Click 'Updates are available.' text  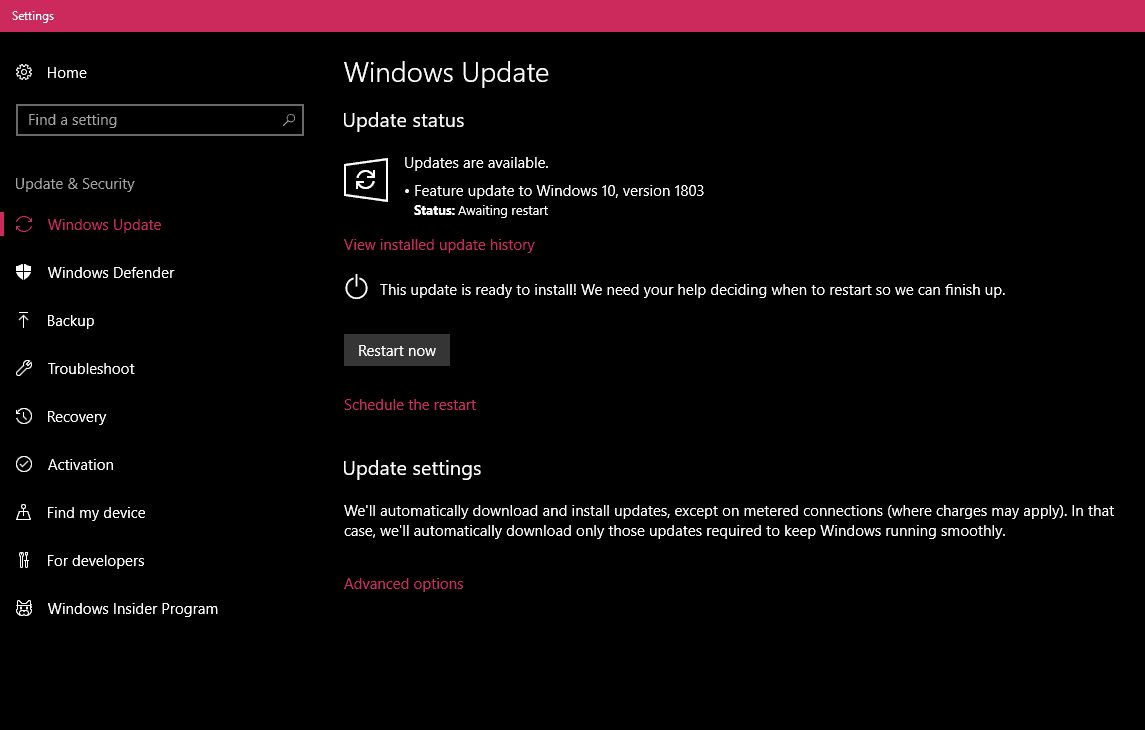click(x=476, y=164)
